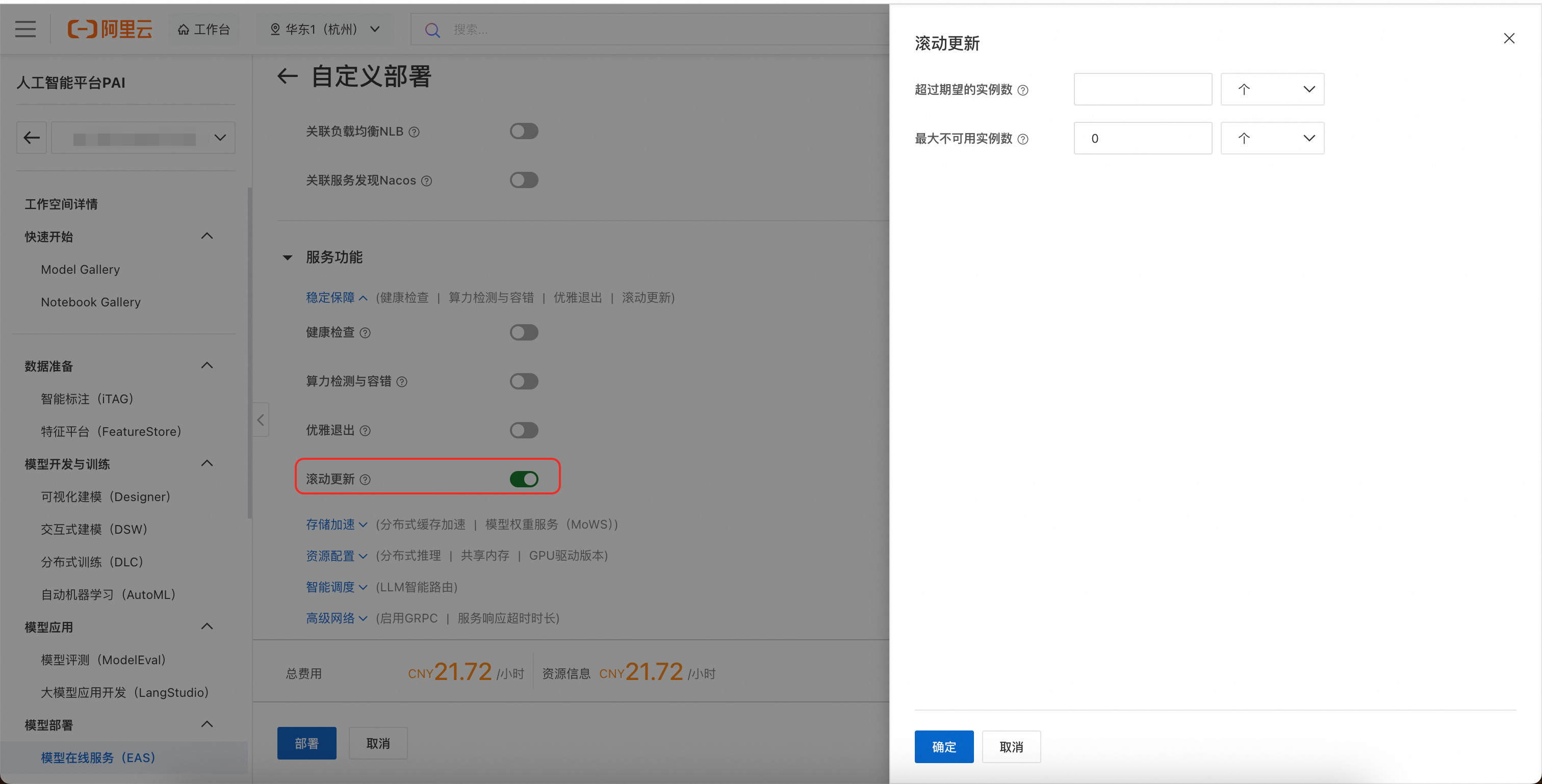This screenshot has height=784, width=1542.
Task: Open the 华东1（杭州） region selector
Action: tap(325, 30)
